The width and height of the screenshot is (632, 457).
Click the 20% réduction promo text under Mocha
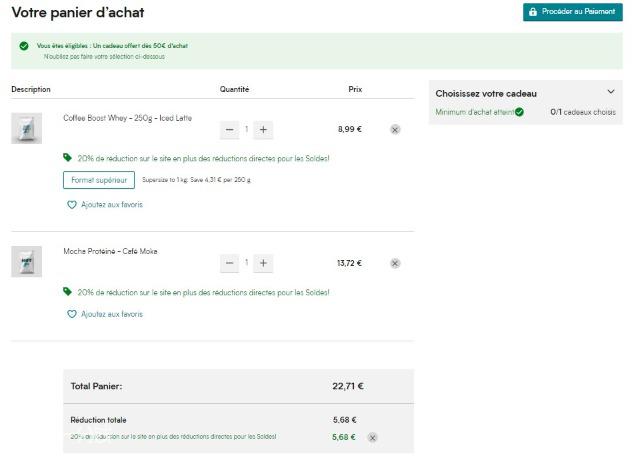tap(204, 292)
